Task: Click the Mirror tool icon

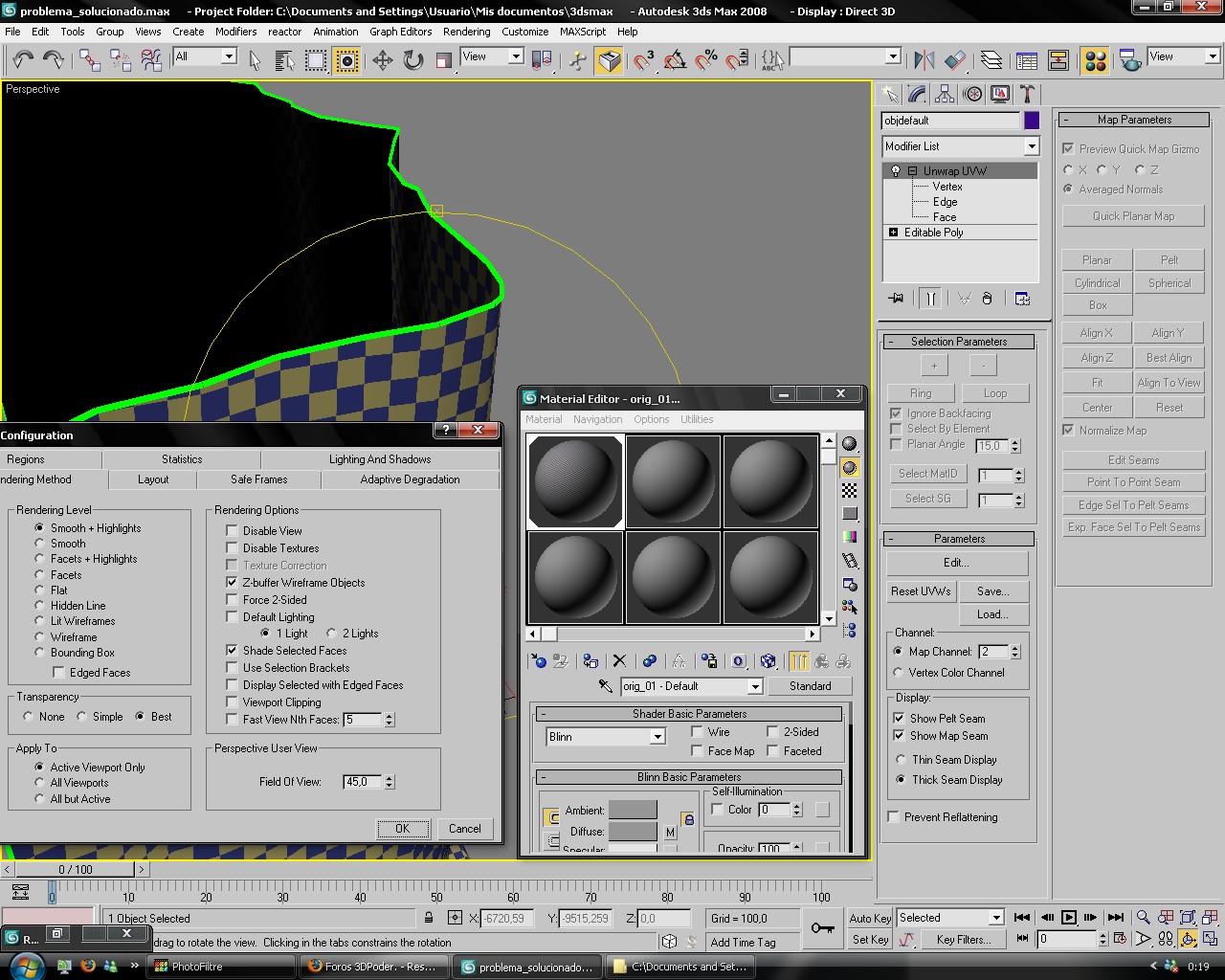Action: click(924, 60)
